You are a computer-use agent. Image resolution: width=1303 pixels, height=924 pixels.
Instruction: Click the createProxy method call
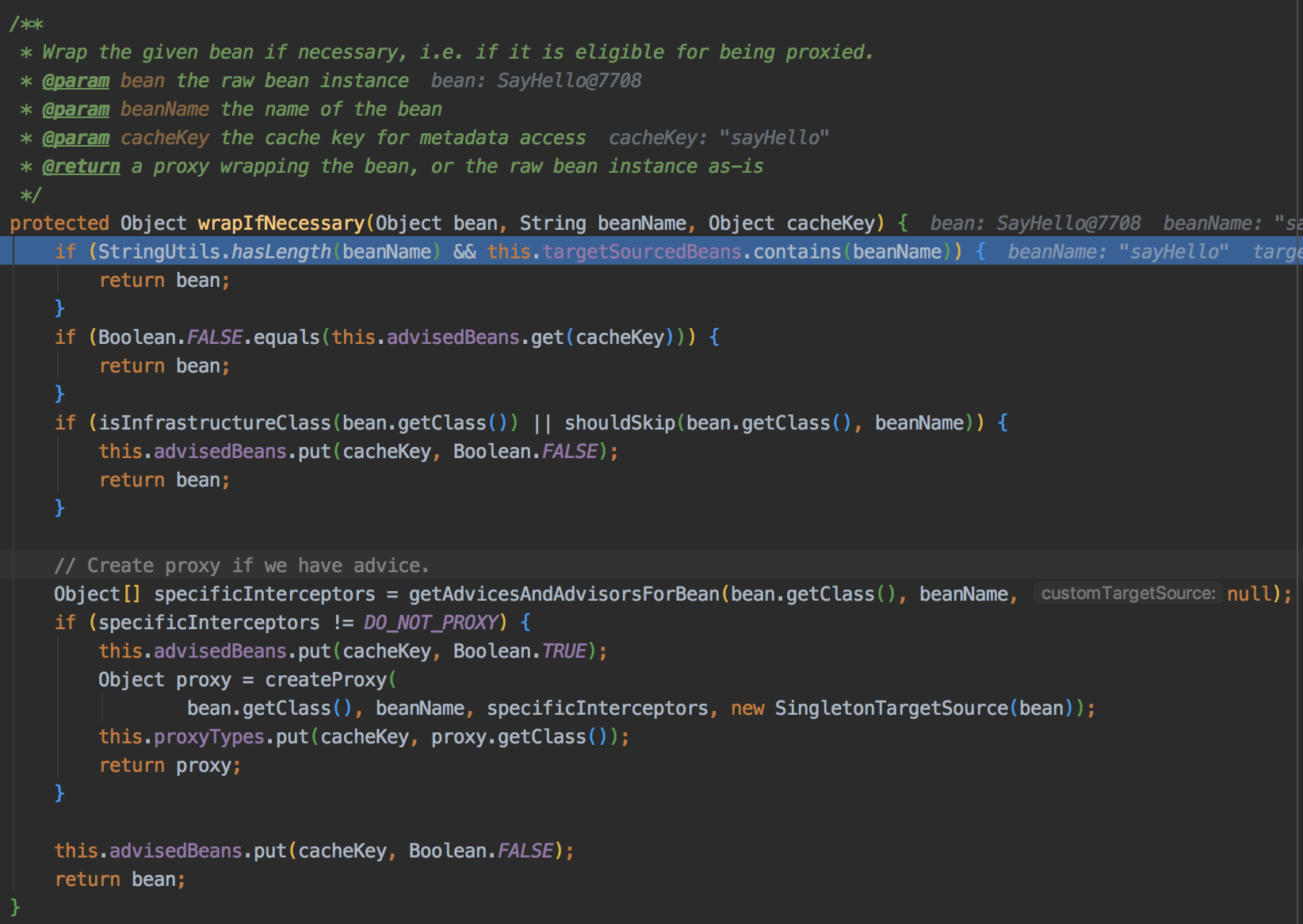(x=326, y=680)
